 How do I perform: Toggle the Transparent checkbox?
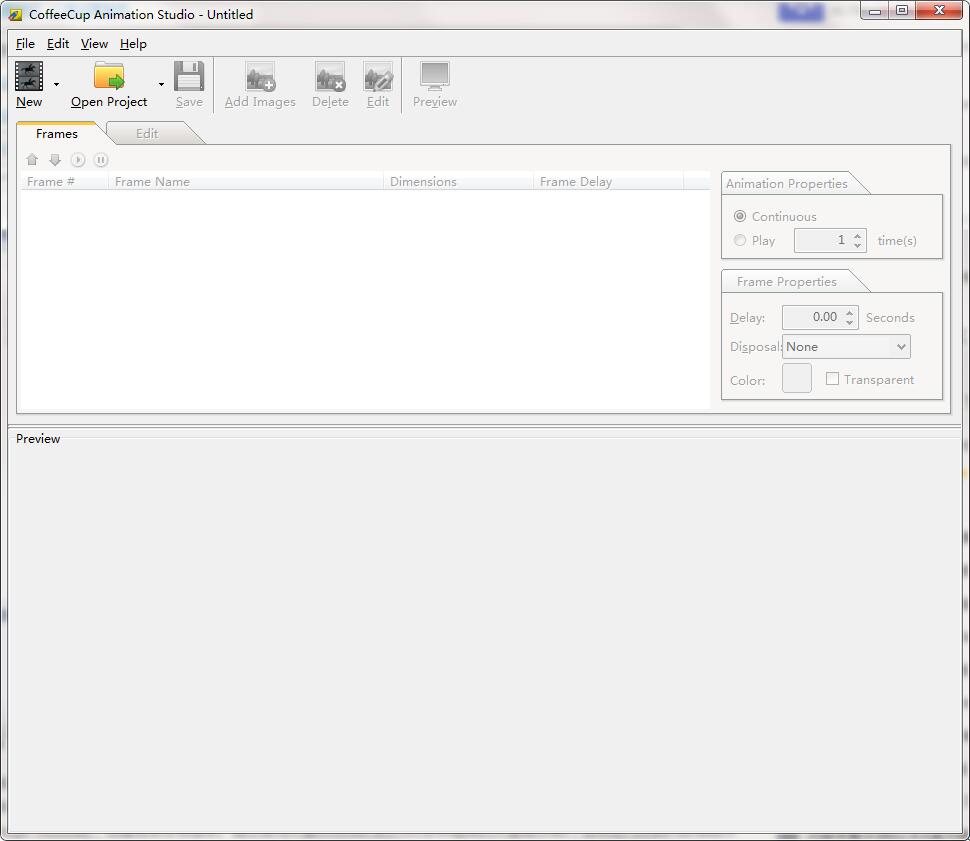coord(833,379)
